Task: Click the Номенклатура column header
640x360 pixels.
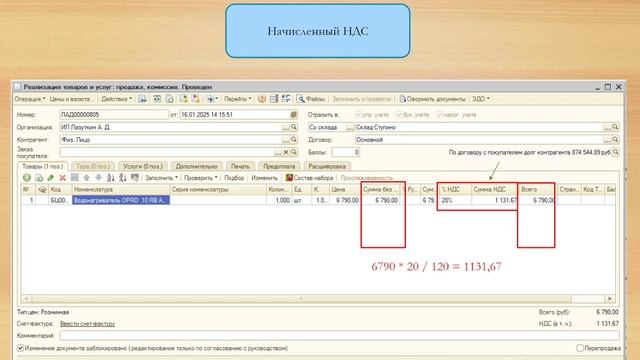Action: click(x=121, y=189)
